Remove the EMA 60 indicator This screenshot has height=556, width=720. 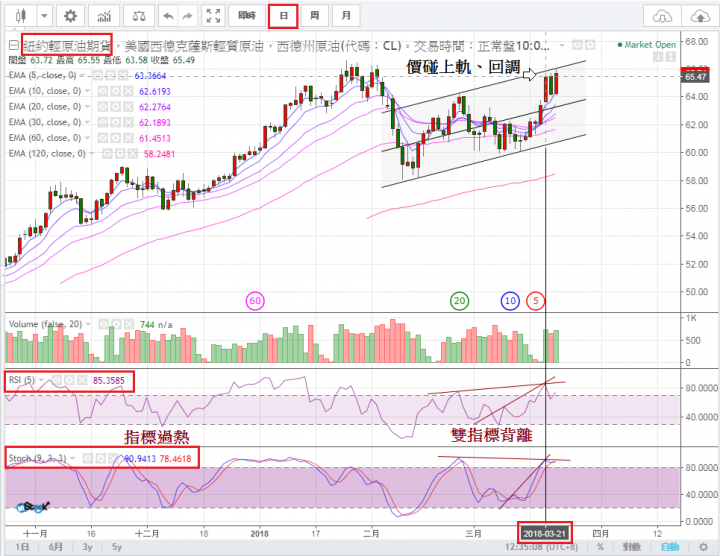(128, 138)
